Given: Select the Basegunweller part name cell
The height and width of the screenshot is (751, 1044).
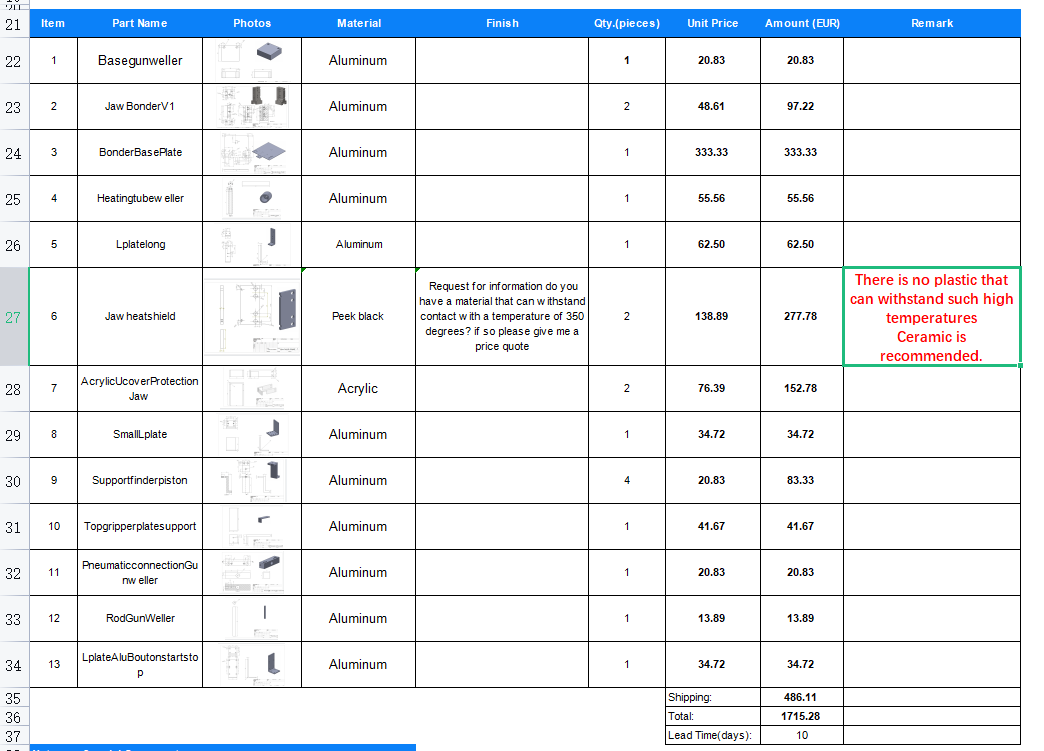Looking at the screenshot, I should click(140, 61).
